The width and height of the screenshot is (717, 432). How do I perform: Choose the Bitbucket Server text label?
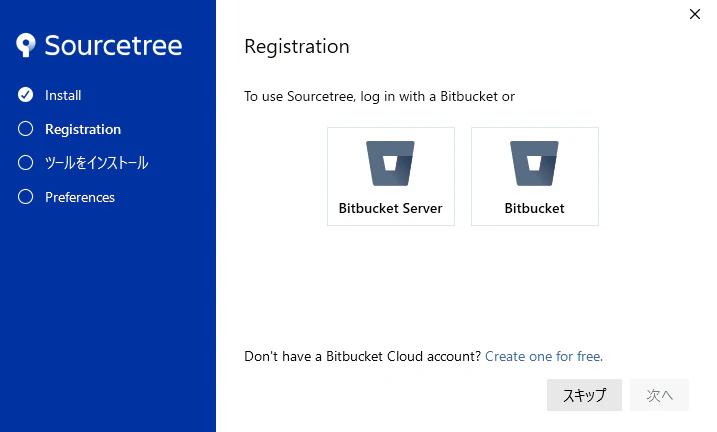click(x=391, y=208)
